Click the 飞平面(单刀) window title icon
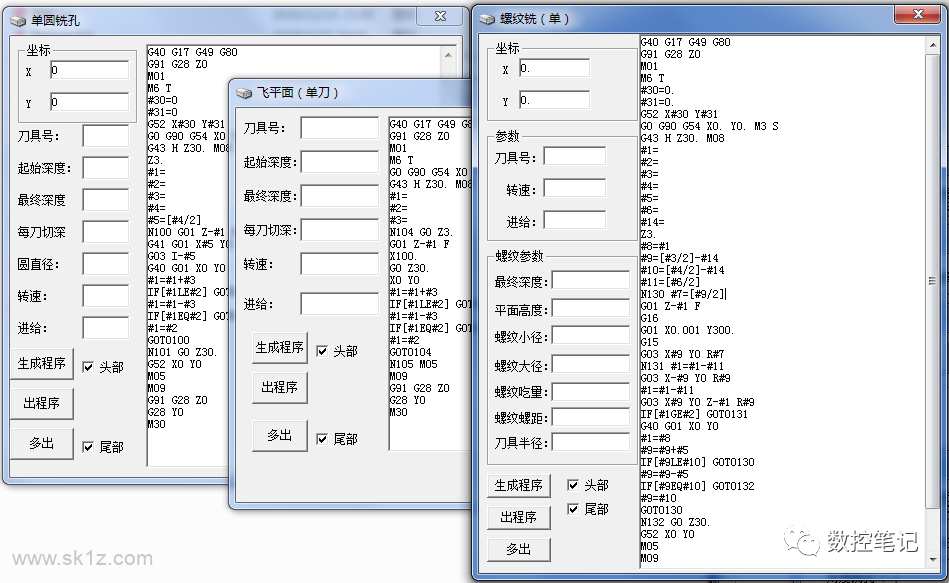The width and height of the screenshot is (949, 583). (x=243, y=93)
